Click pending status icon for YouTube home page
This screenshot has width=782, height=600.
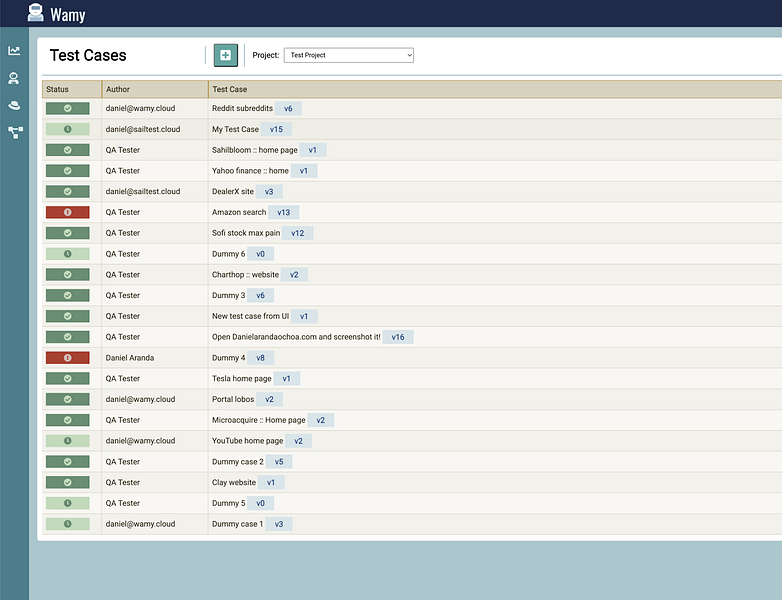point(68,441)
